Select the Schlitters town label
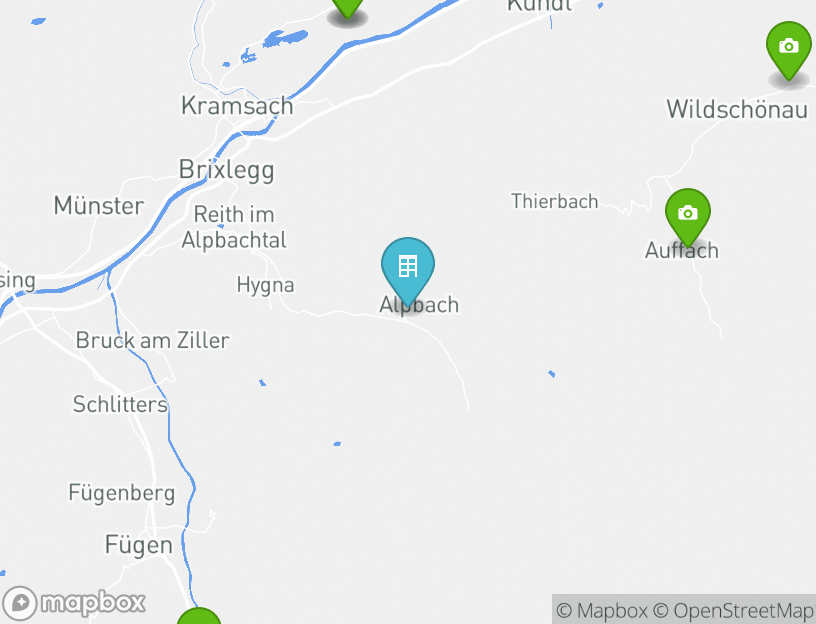The height and width of the screenshot is (624, 816). point(120,404)
